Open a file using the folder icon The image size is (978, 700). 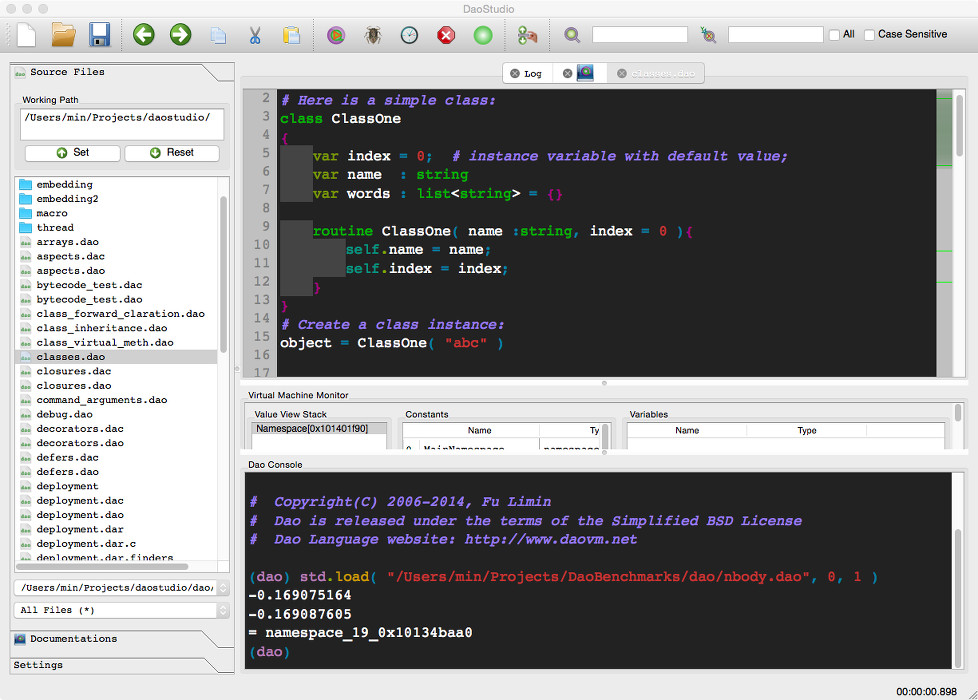(63, 34)
